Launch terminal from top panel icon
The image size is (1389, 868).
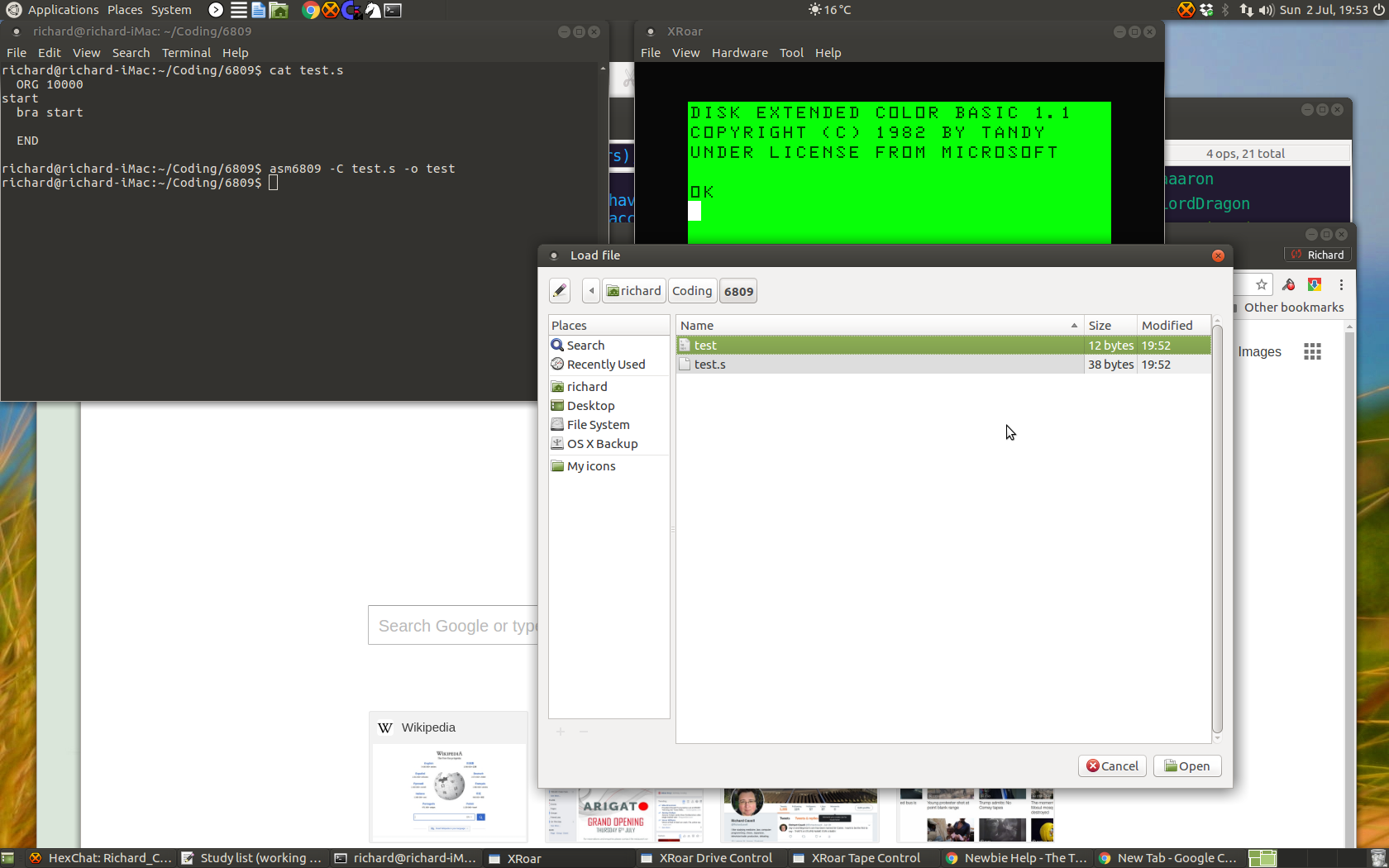393,10
